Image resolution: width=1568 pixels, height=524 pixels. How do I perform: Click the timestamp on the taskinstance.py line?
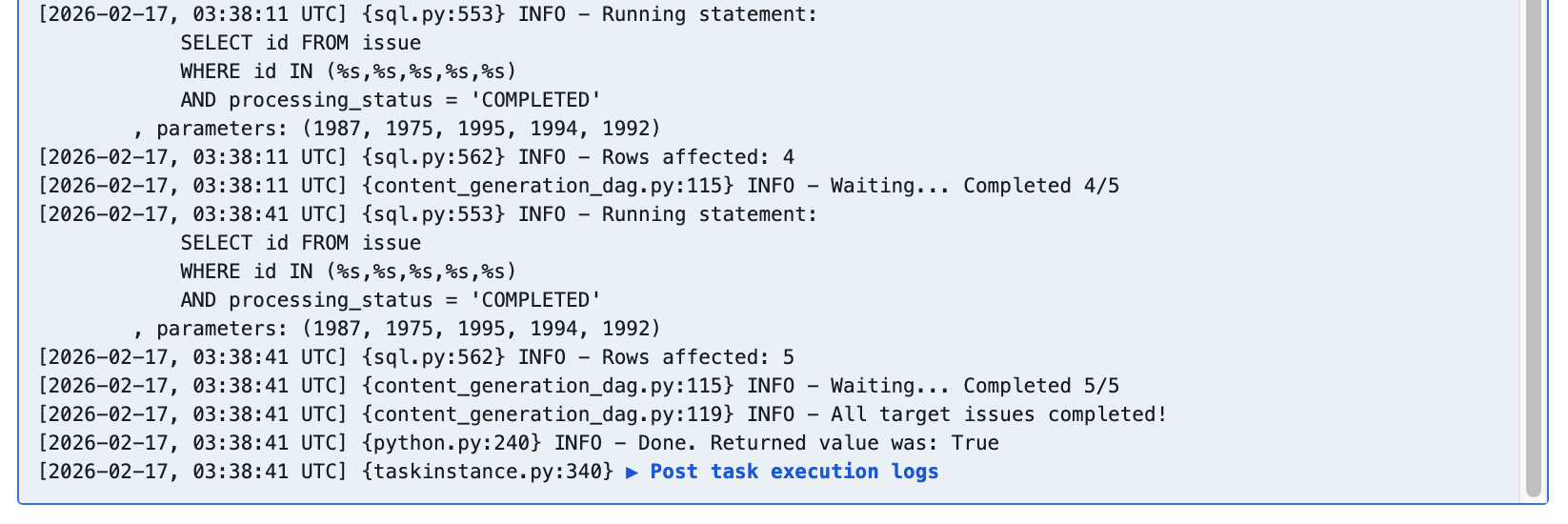pyautogui.click(x=192, y=473)
